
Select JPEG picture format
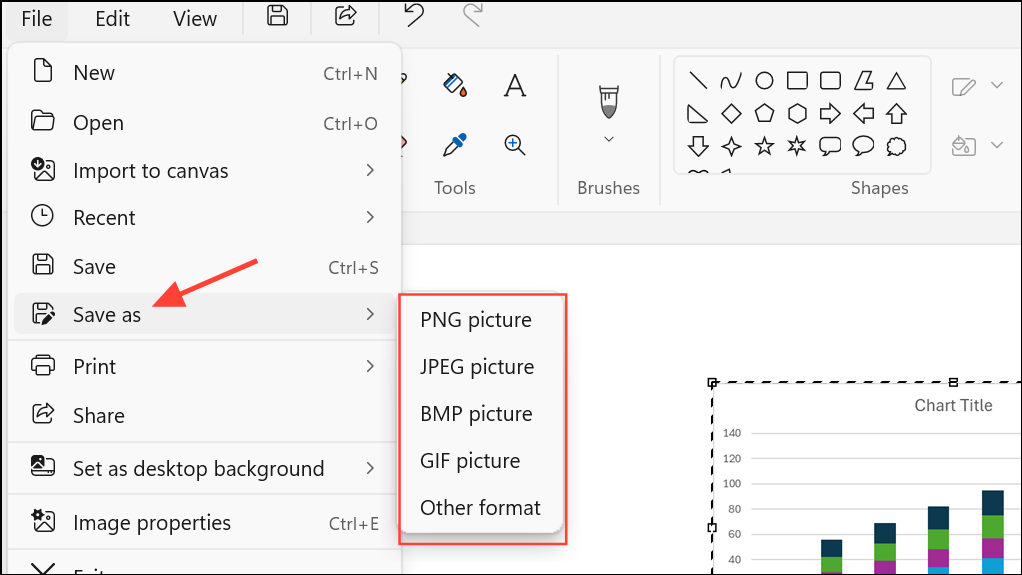pos(477,367)
